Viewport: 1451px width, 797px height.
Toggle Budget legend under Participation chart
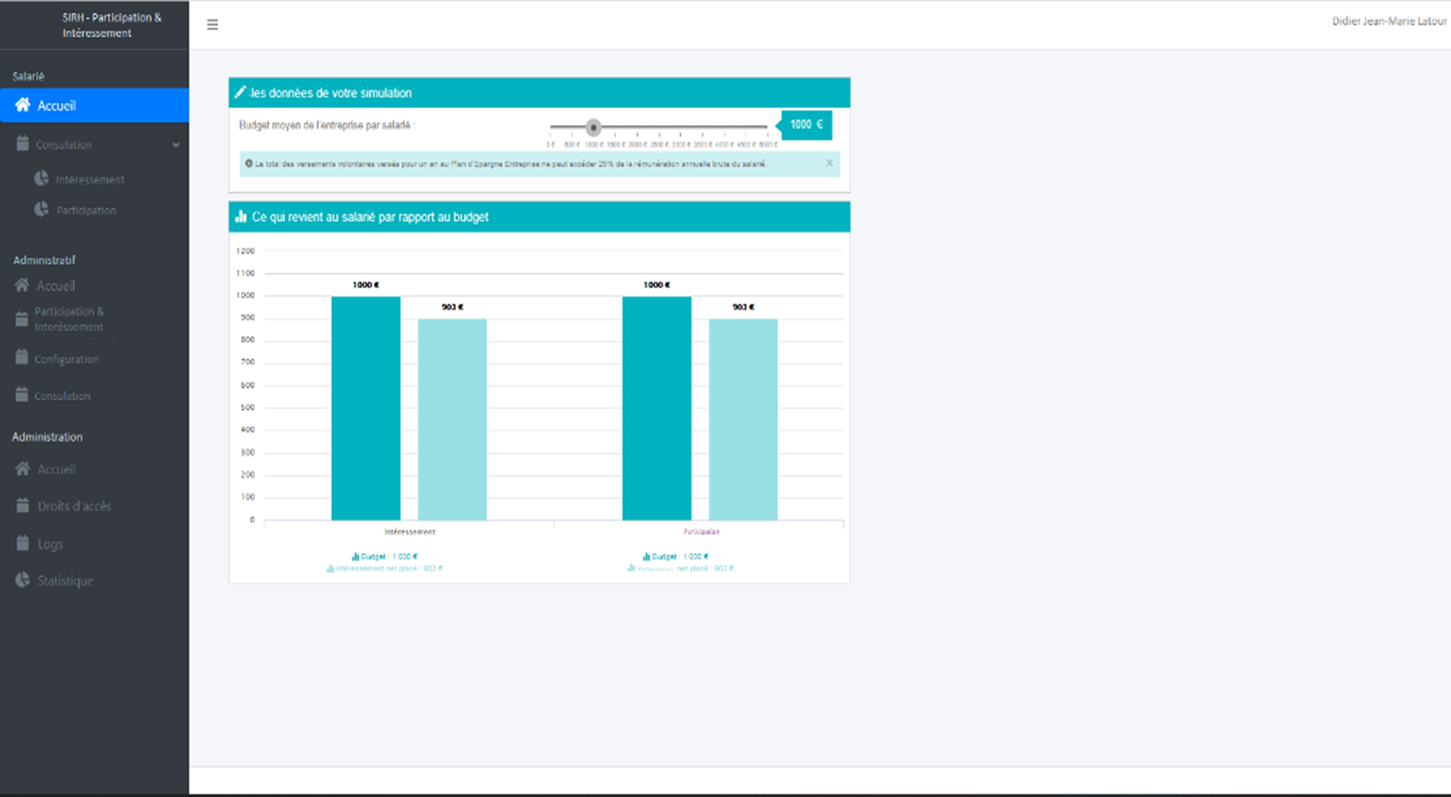tap(676, 556)
